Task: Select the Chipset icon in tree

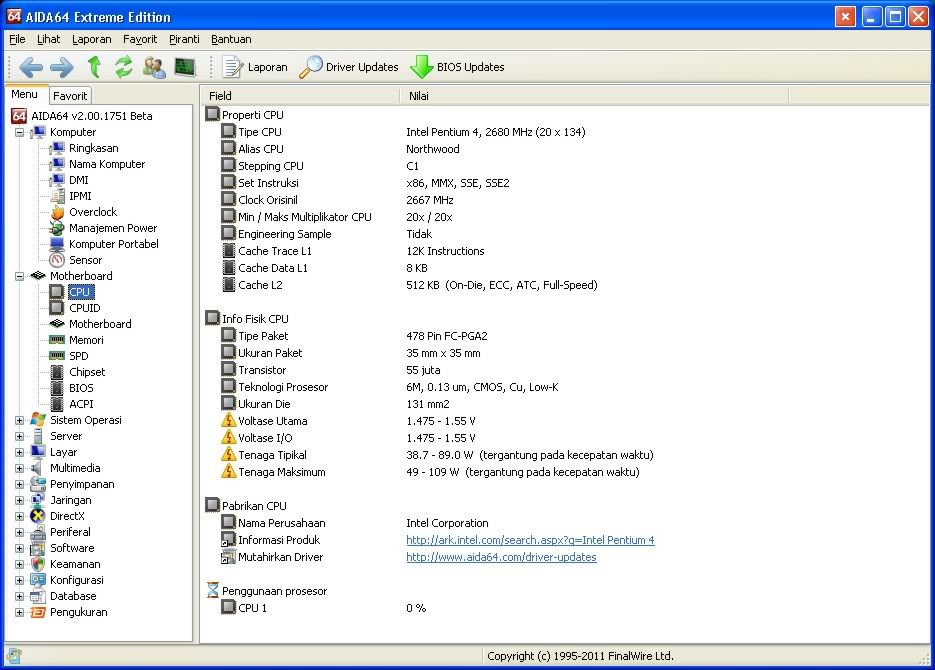Action: (x=57, y=372)
